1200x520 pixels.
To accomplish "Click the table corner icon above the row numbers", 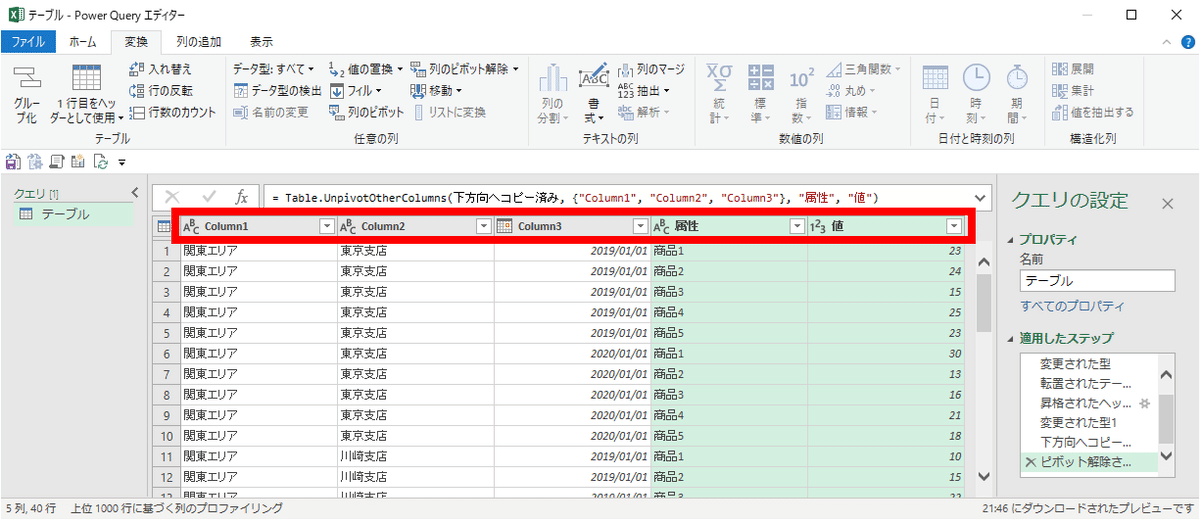I will coord(164,227).
